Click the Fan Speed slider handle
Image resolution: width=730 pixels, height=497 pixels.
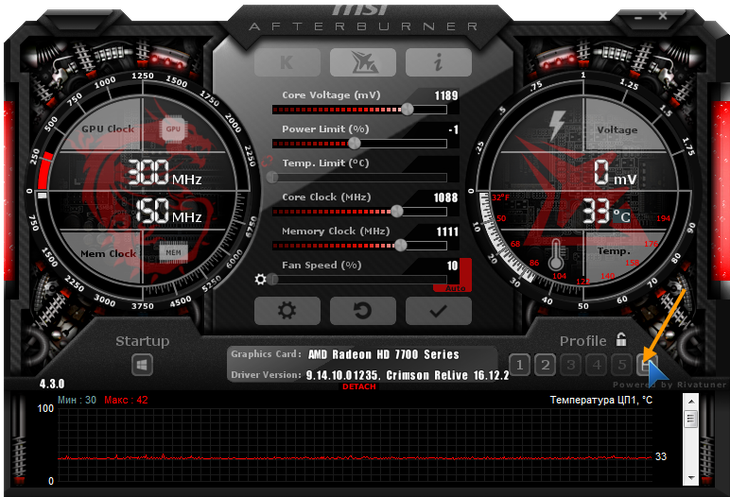coord(273,279)
